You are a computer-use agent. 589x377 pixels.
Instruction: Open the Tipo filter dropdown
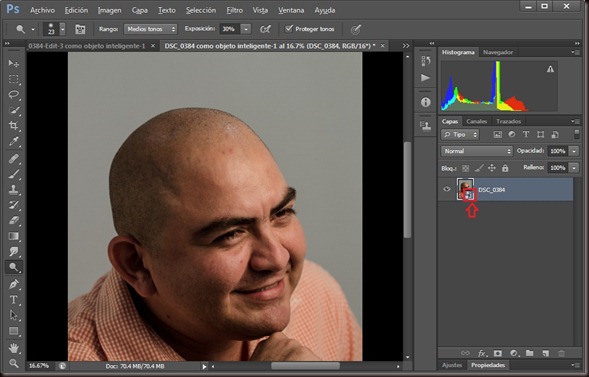point(460,134)
